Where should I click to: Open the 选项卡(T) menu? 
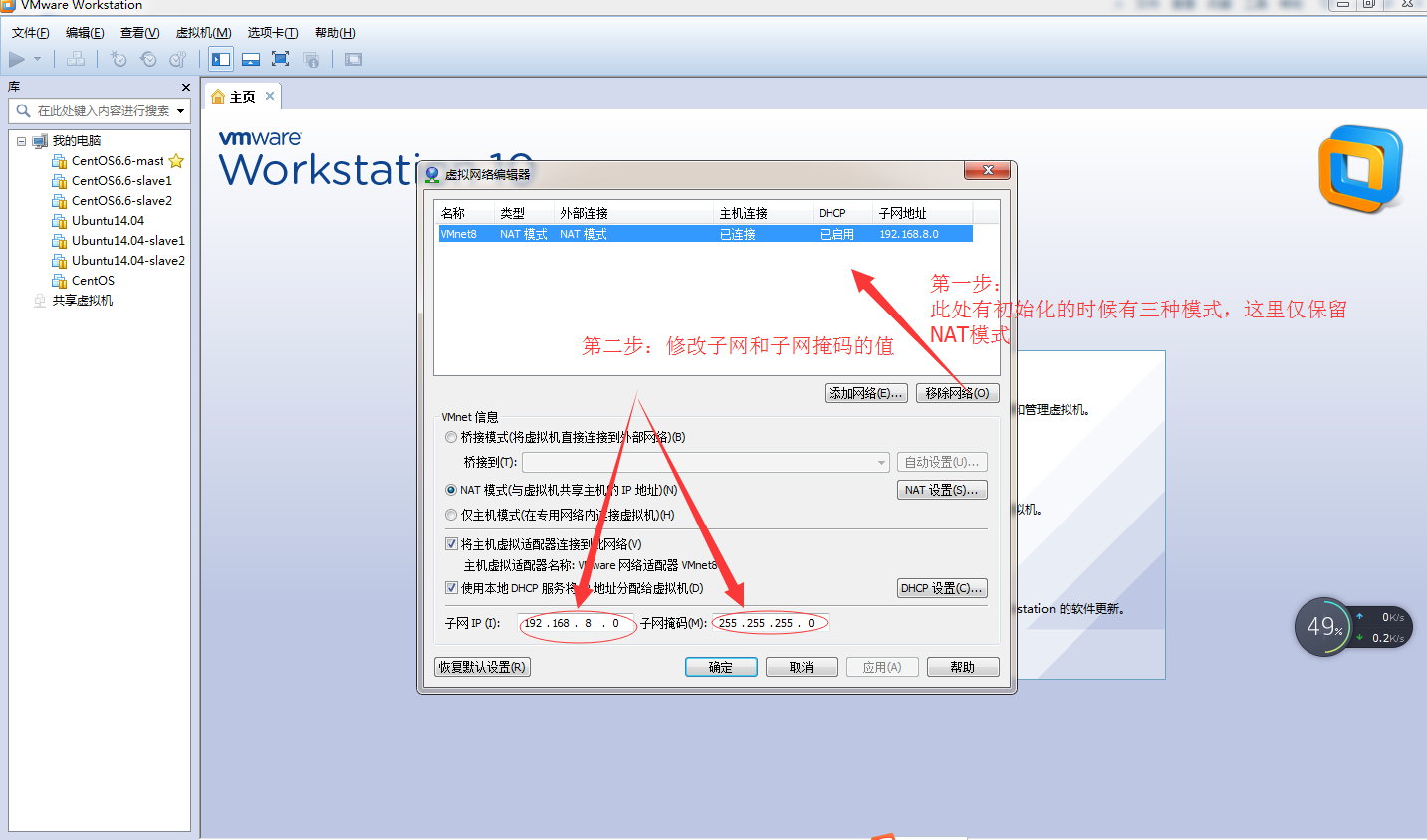coord(273,33)
